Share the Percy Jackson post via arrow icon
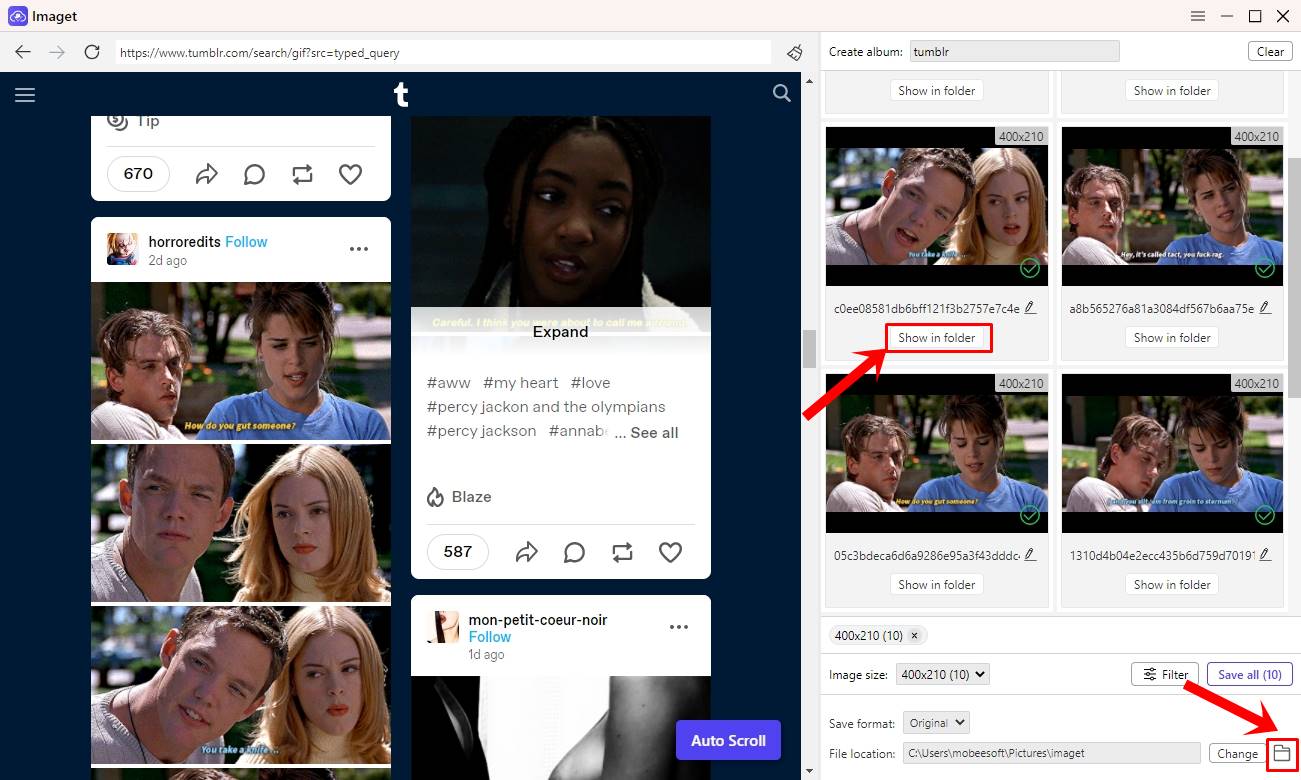The height and width of the screenshot is (780, 1301). pos(527,551)
